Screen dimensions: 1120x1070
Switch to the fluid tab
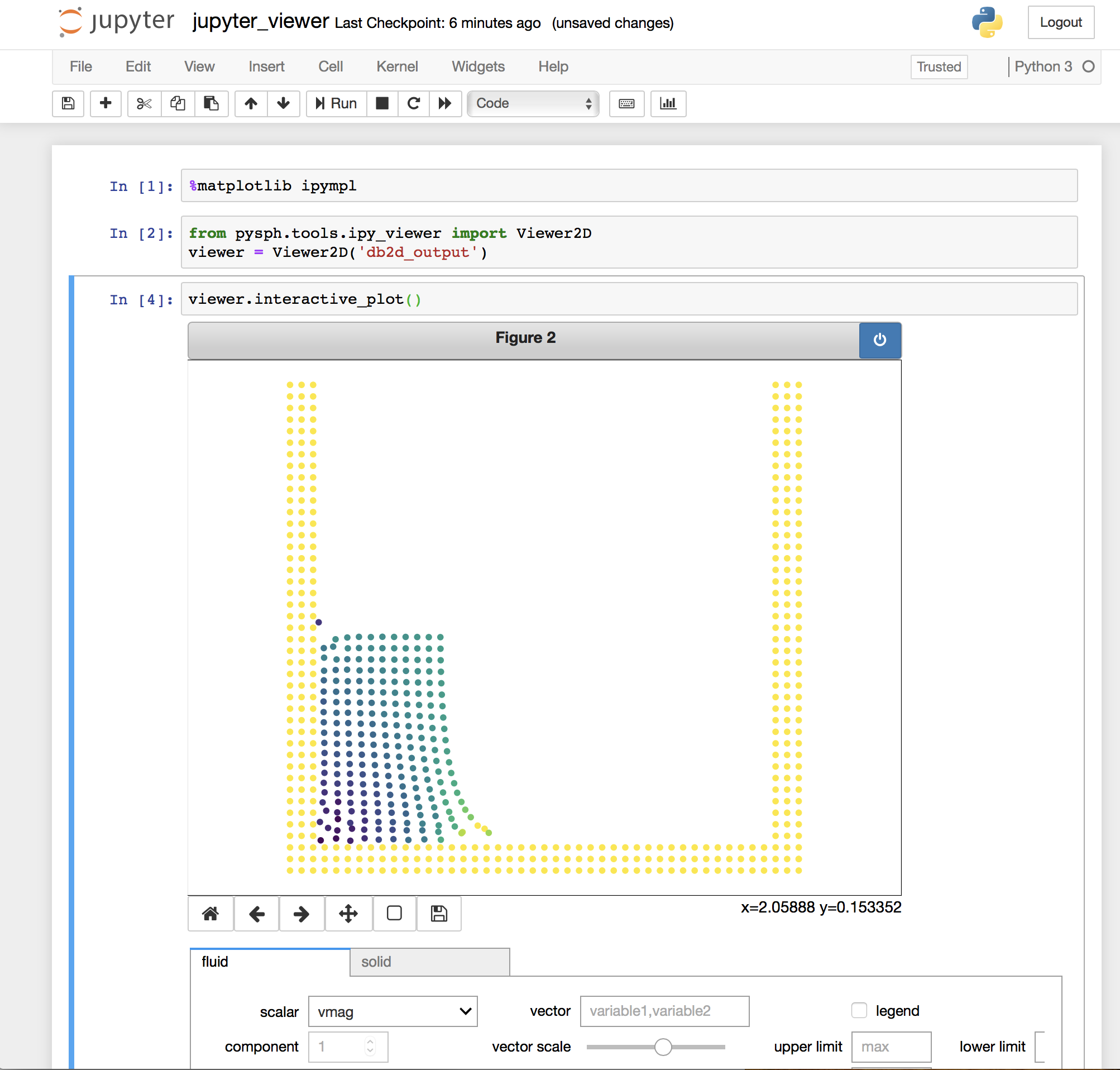pos(270,962)
